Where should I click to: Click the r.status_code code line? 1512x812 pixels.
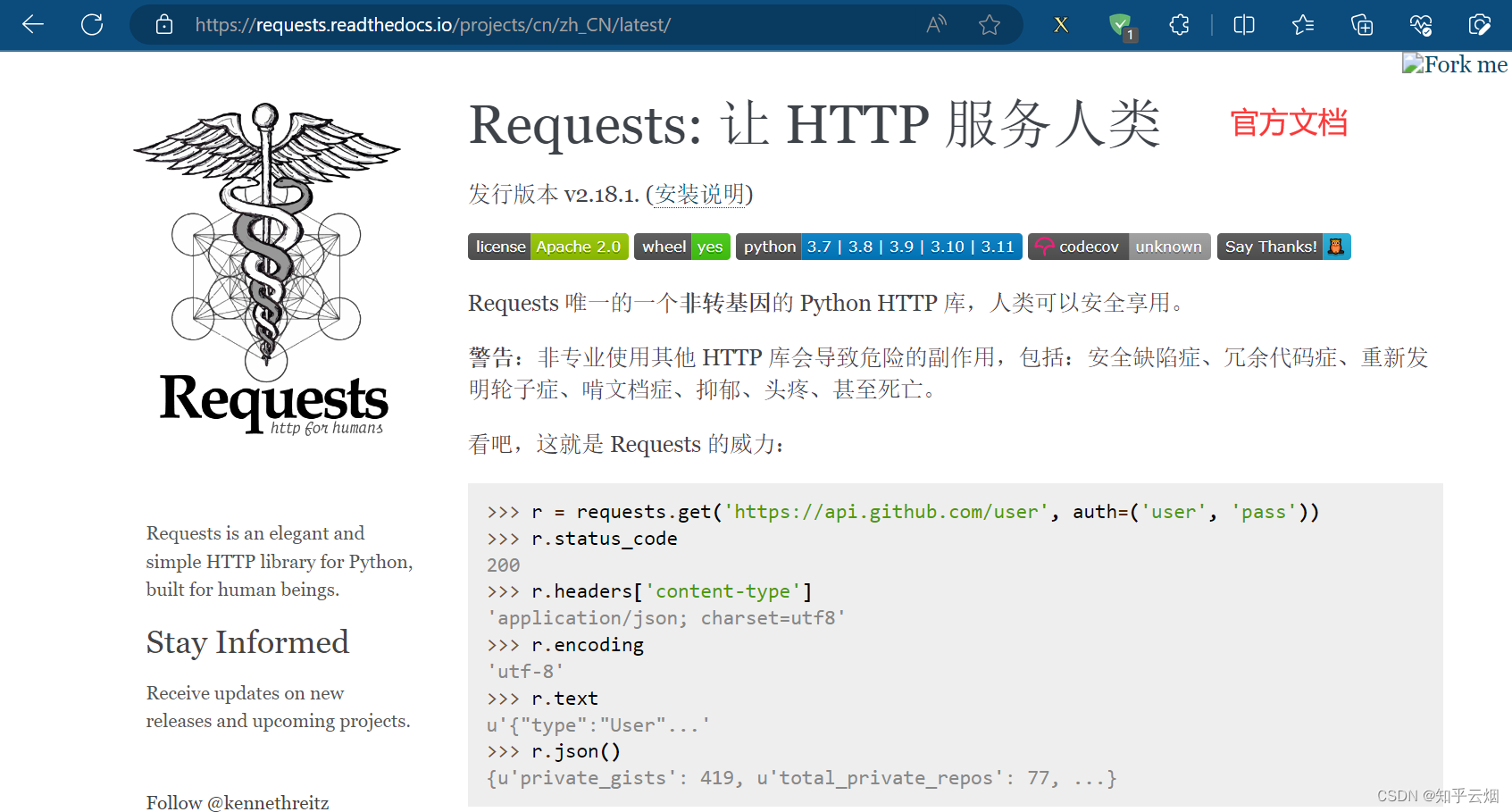pyautogui.click(x=581, y=539)
